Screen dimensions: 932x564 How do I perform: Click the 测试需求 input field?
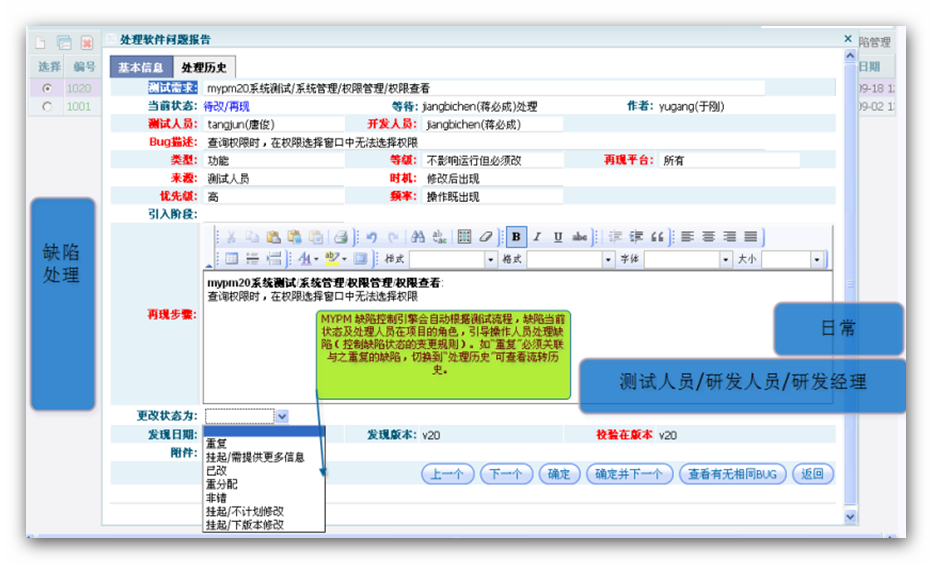coord(484,89)
